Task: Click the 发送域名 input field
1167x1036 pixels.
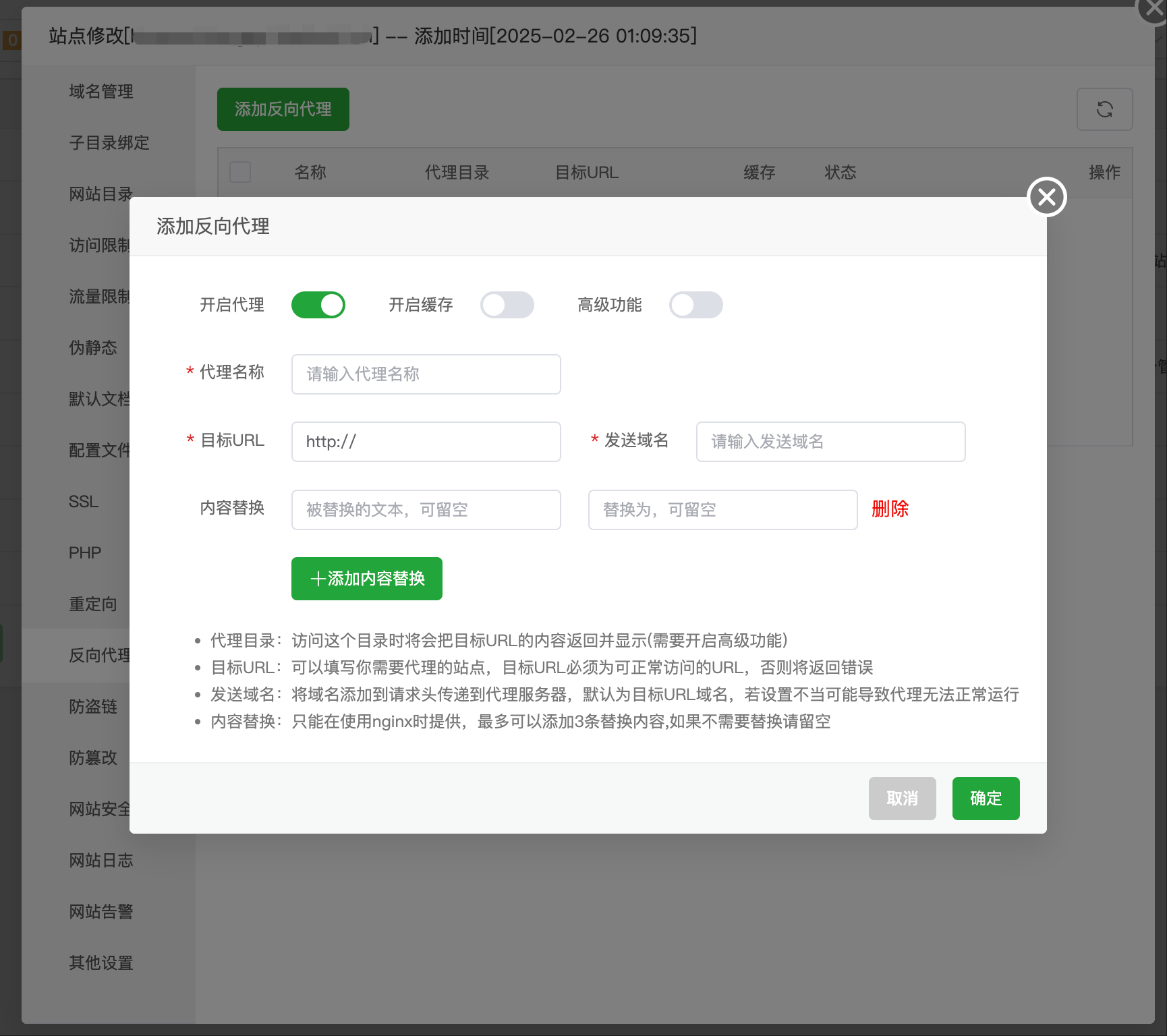Action: (x=831, y=442)
